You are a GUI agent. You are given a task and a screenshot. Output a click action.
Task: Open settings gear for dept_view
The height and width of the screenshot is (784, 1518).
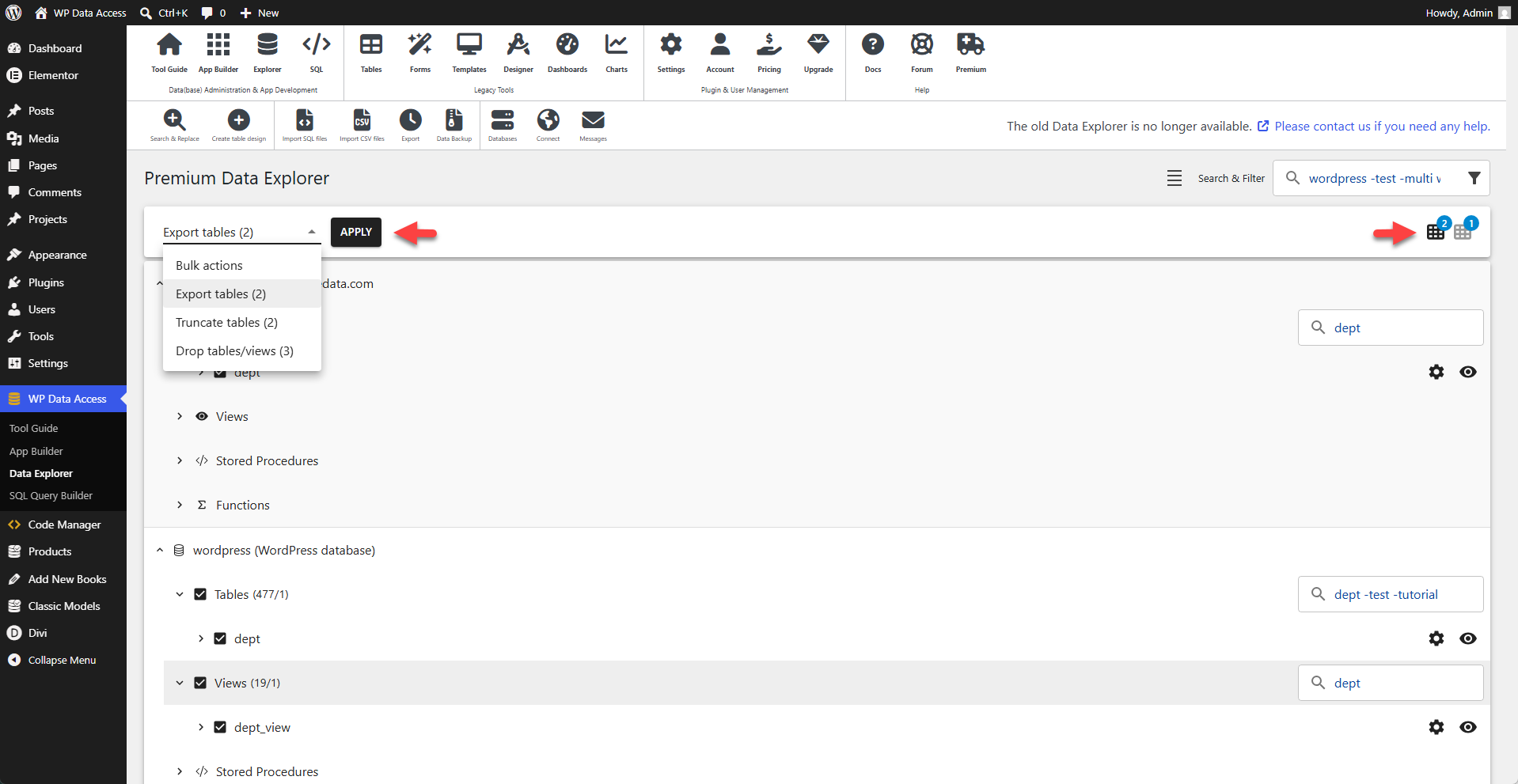coord(1436,727)
